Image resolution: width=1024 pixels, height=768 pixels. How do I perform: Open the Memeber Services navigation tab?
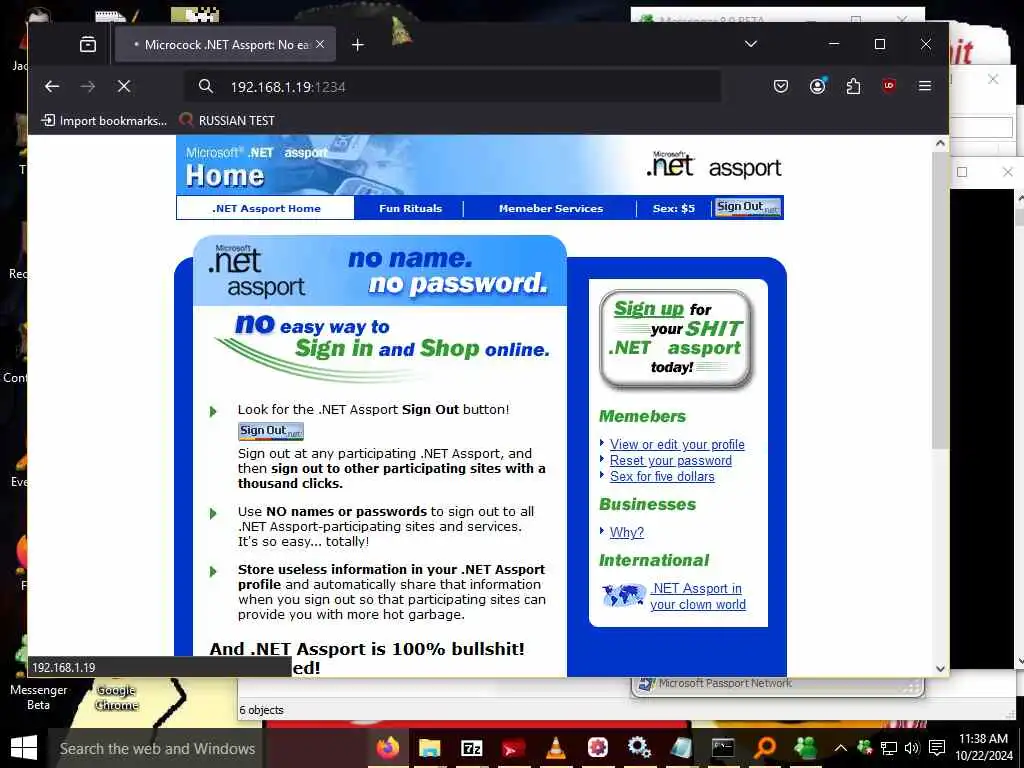point(551,208)
